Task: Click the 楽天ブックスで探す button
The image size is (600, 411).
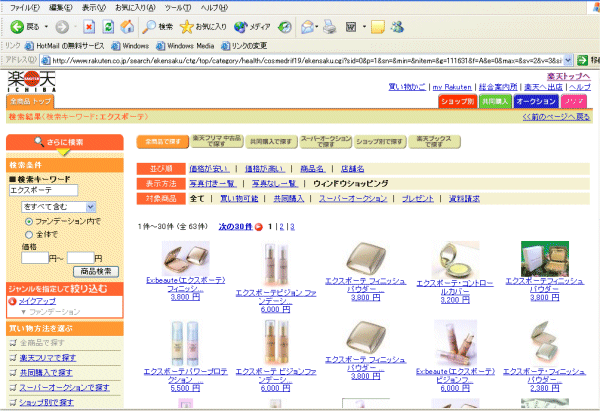Action: 434,141
